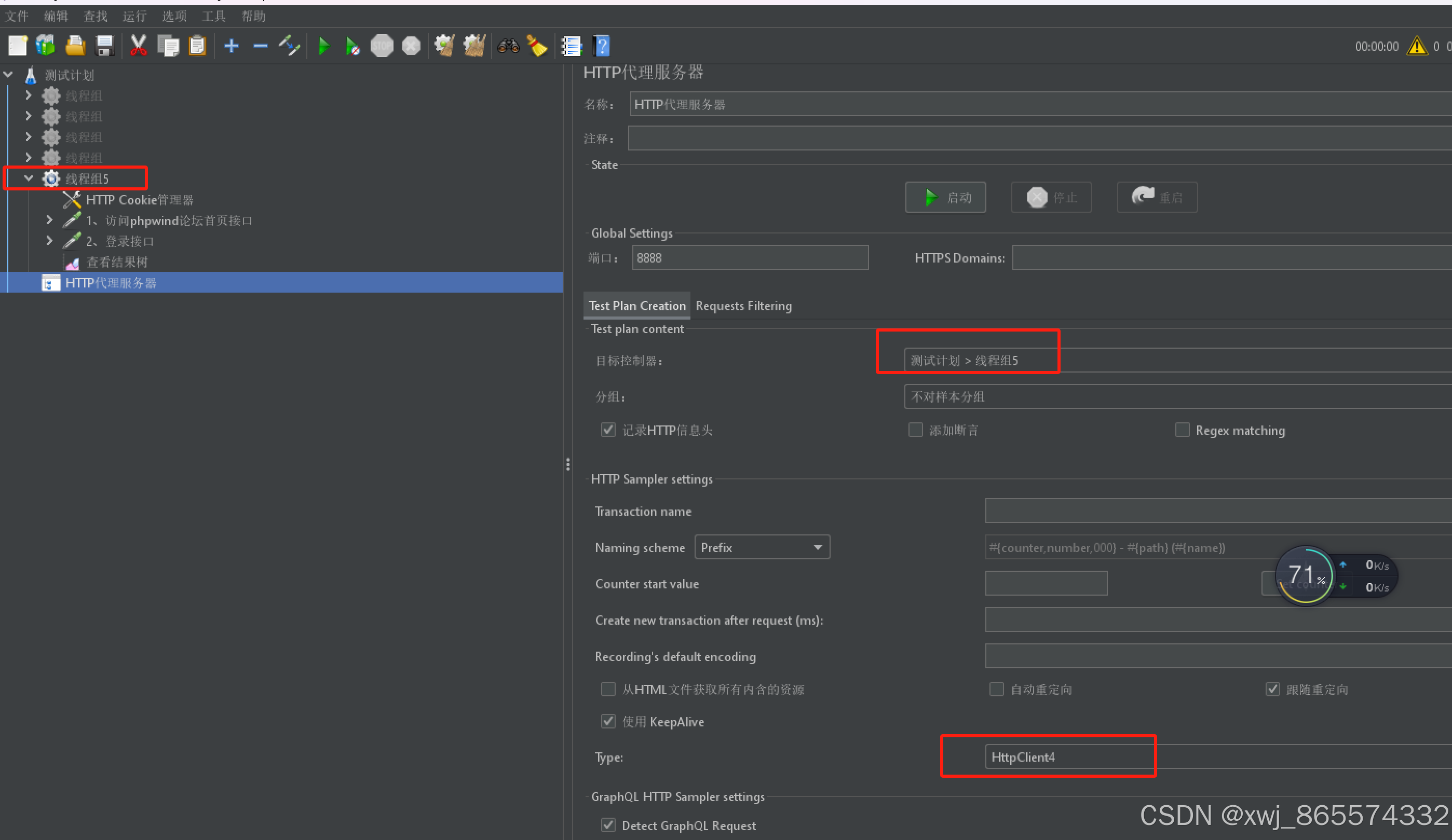Click the 启动 button to start proxy

[x=945, y=198]
